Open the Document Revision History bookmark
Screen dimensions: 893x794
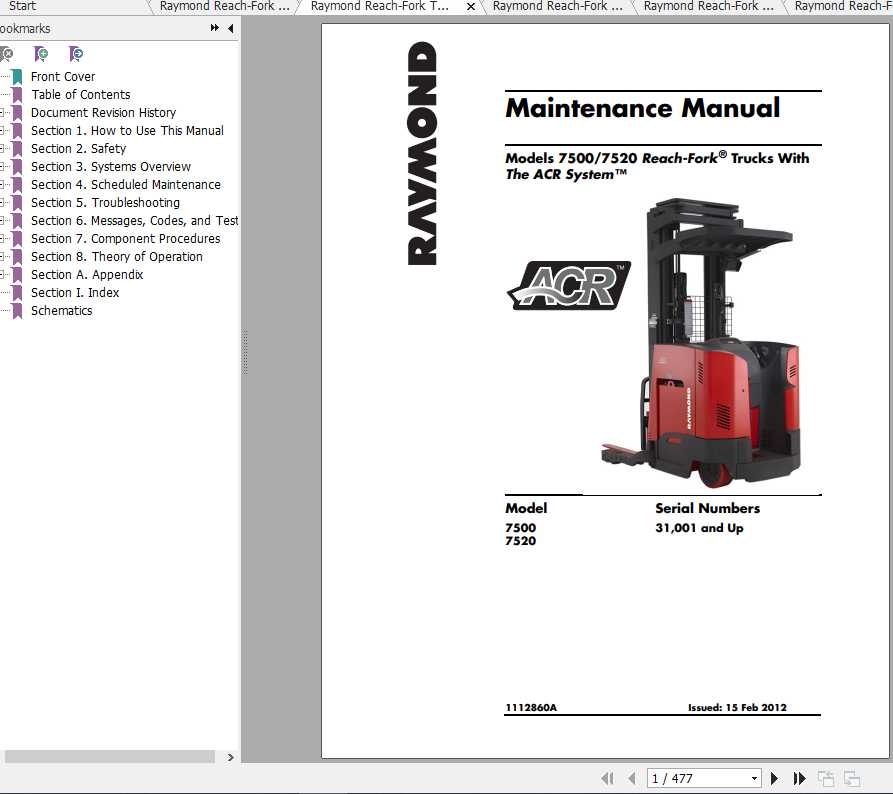coord(104,113)
